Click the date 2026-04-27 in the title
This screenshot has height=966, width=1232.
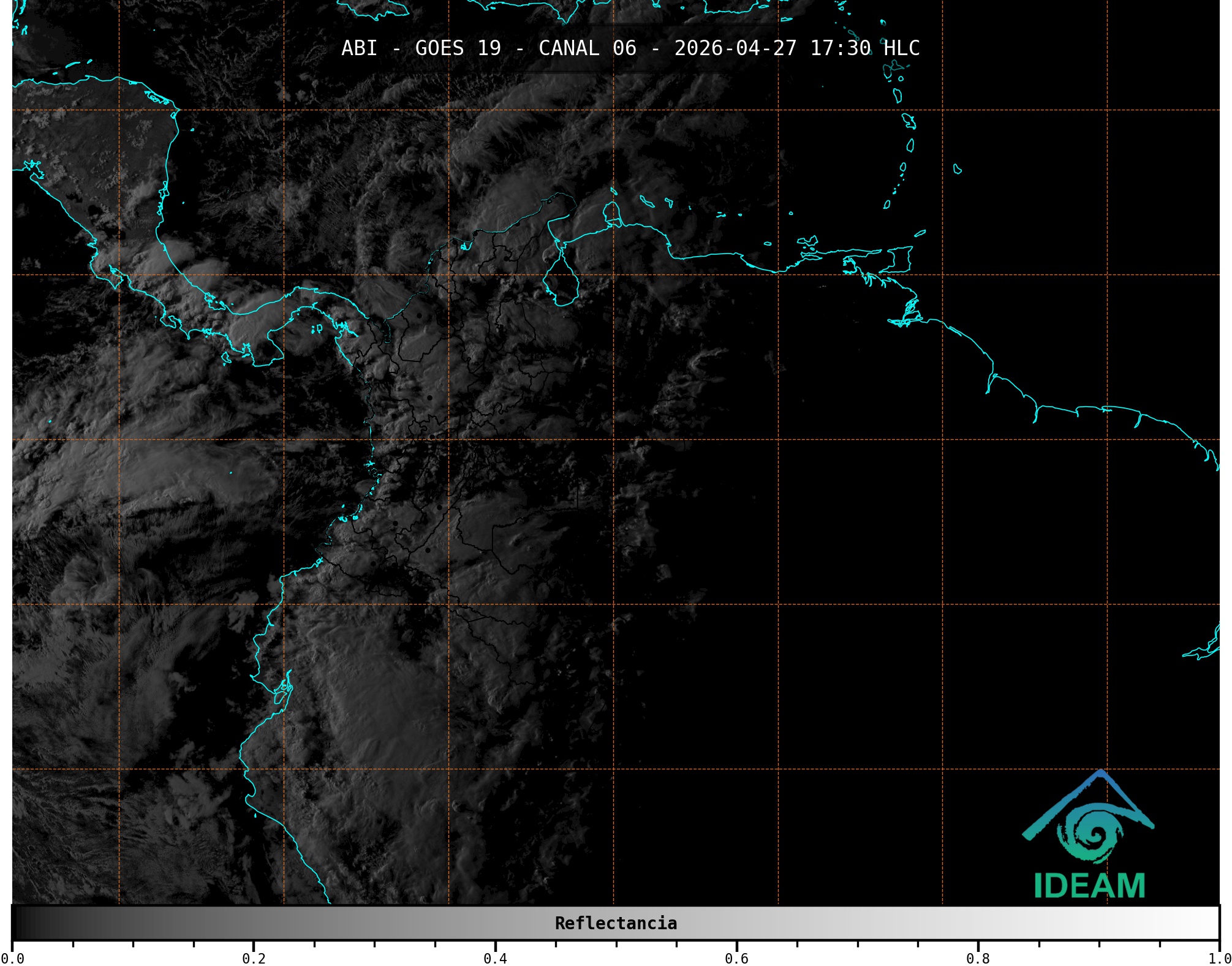[735, 48]
